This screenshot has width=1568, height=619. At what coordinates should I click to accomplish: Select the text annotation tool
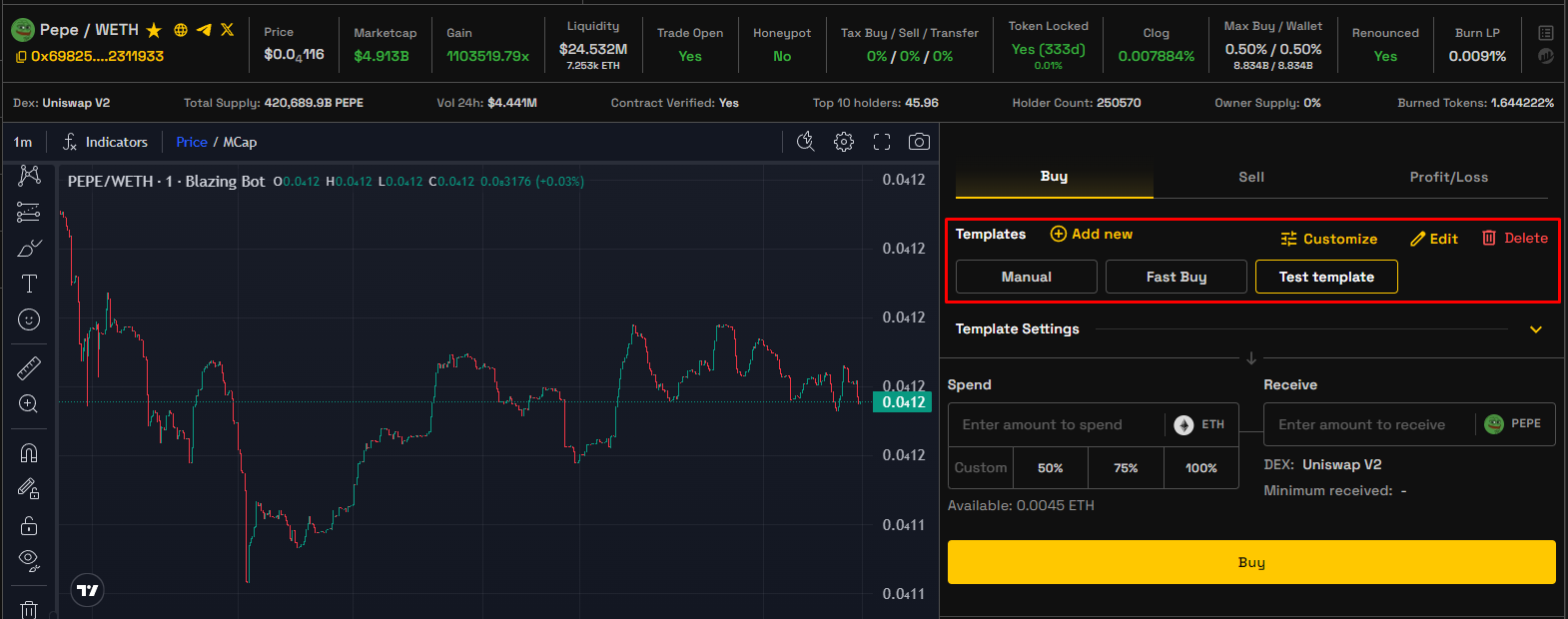coord(29,284)
